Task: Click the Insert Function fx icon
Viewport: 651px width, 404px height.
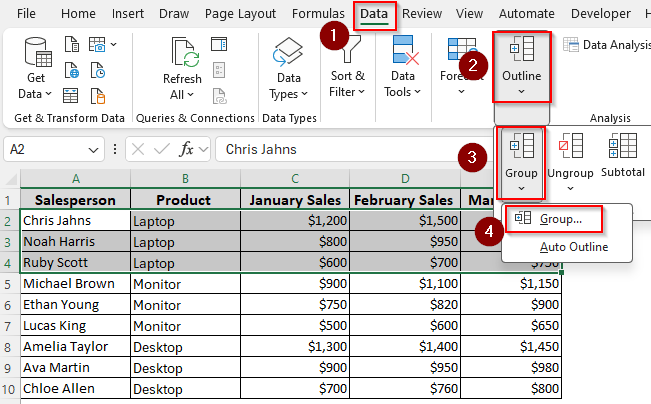Action: coord(186,149)
